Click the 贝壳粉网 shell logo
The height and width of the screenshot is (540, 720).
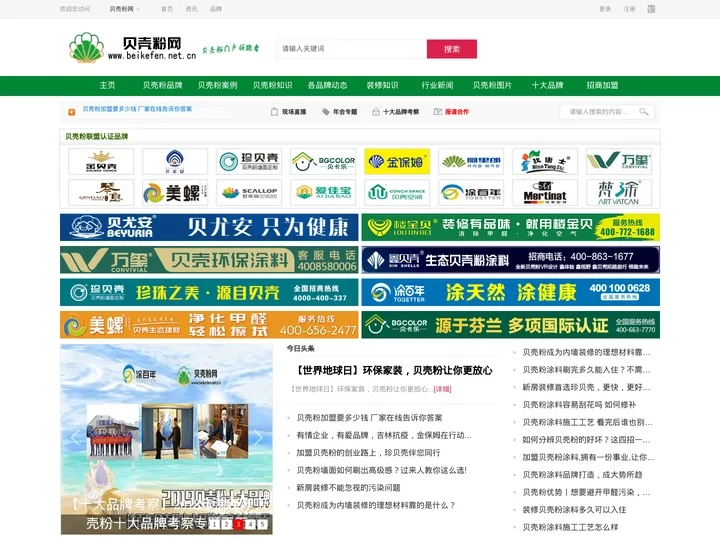click(x=86, y=48)
